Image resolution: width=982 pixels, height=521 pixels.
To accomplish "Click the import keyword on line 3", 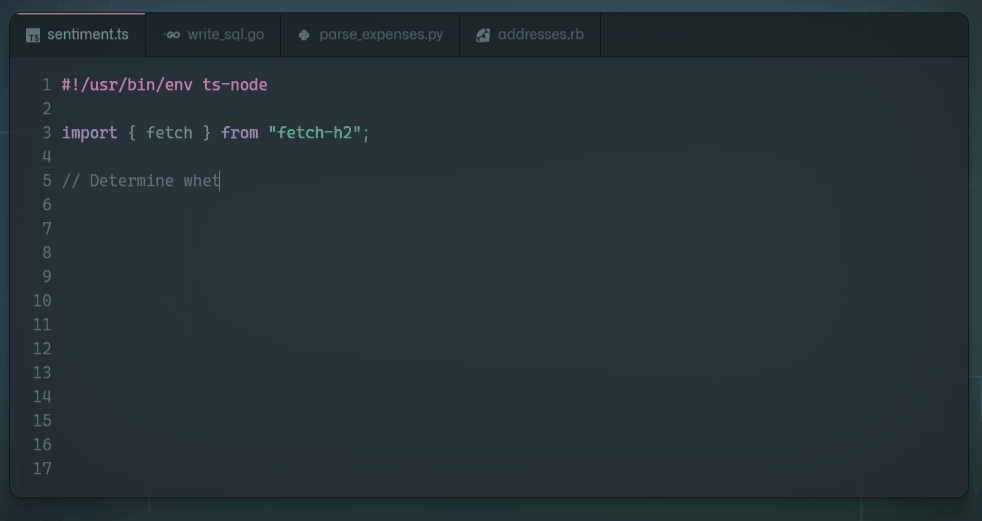I will 89,133.
